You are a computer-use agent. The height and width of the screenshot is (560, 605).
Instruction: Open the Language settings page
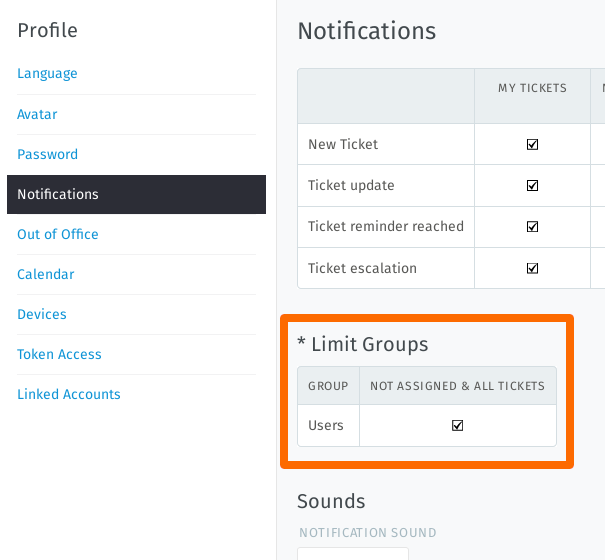47,74
